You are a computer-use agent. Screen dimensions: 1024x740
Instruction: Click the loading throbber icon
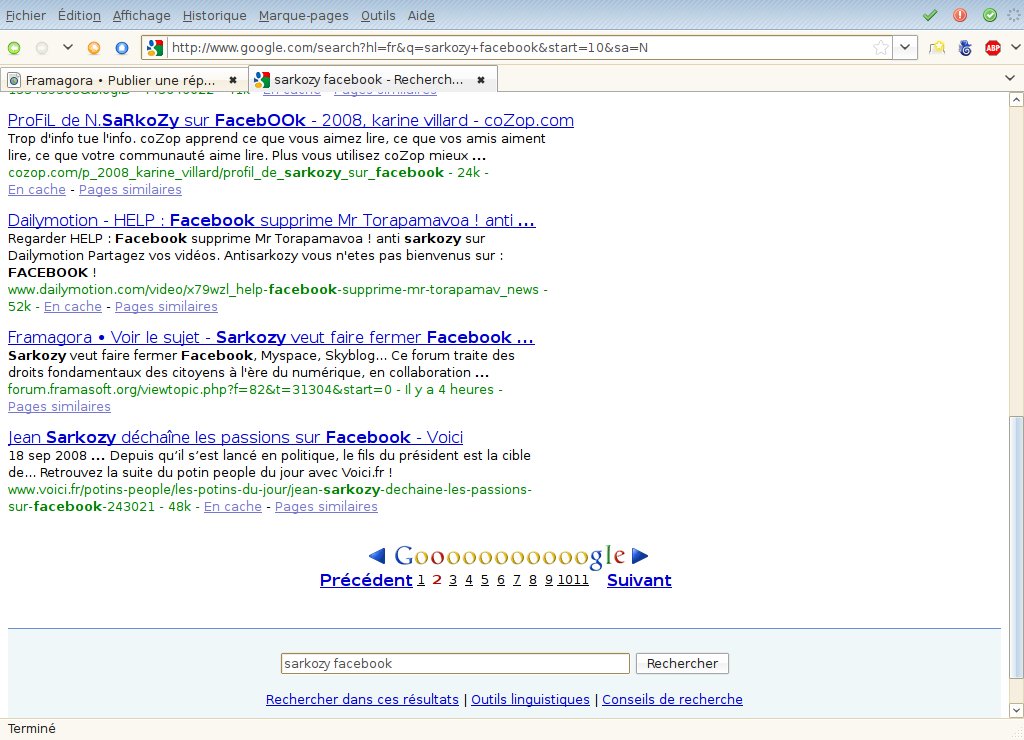point(1014,15)
